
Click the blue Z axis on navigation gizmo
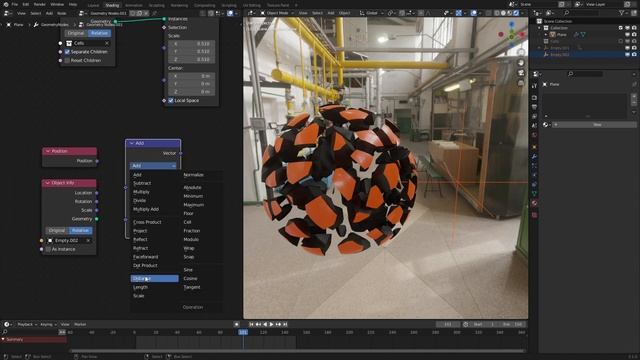coord(512,24)
